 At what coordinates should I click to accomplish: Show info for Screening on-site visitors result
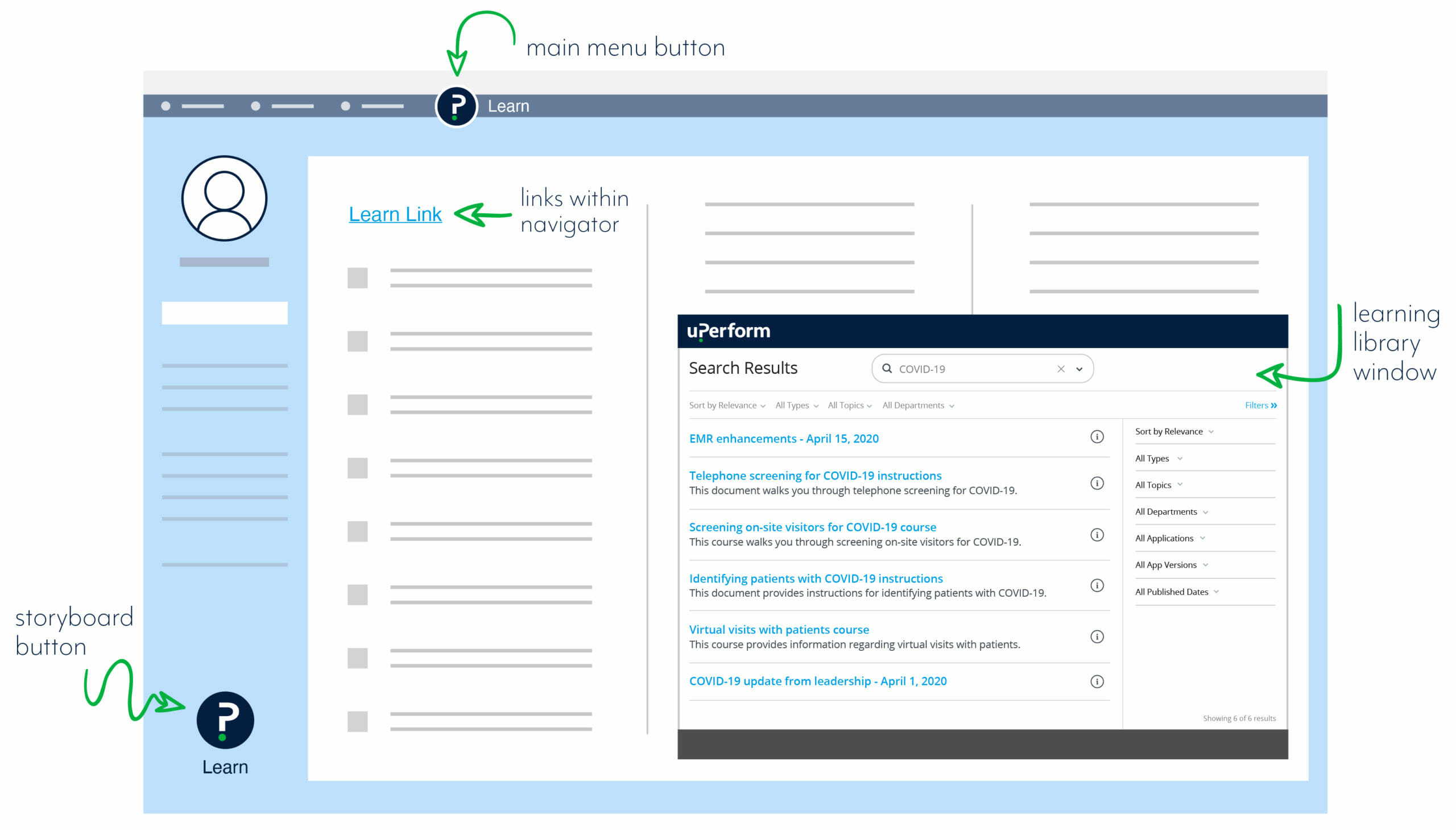coord(1097,535)
